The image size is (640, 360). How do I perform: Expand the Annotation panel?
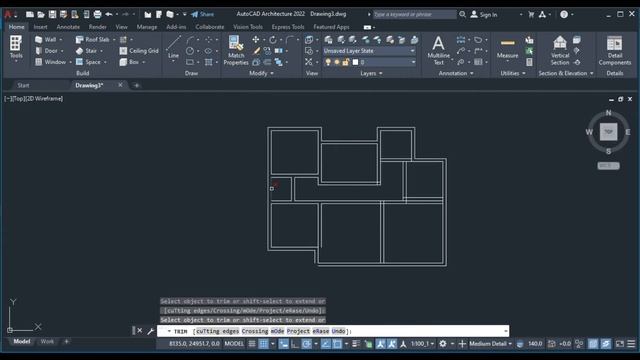[x=456, y=73]
